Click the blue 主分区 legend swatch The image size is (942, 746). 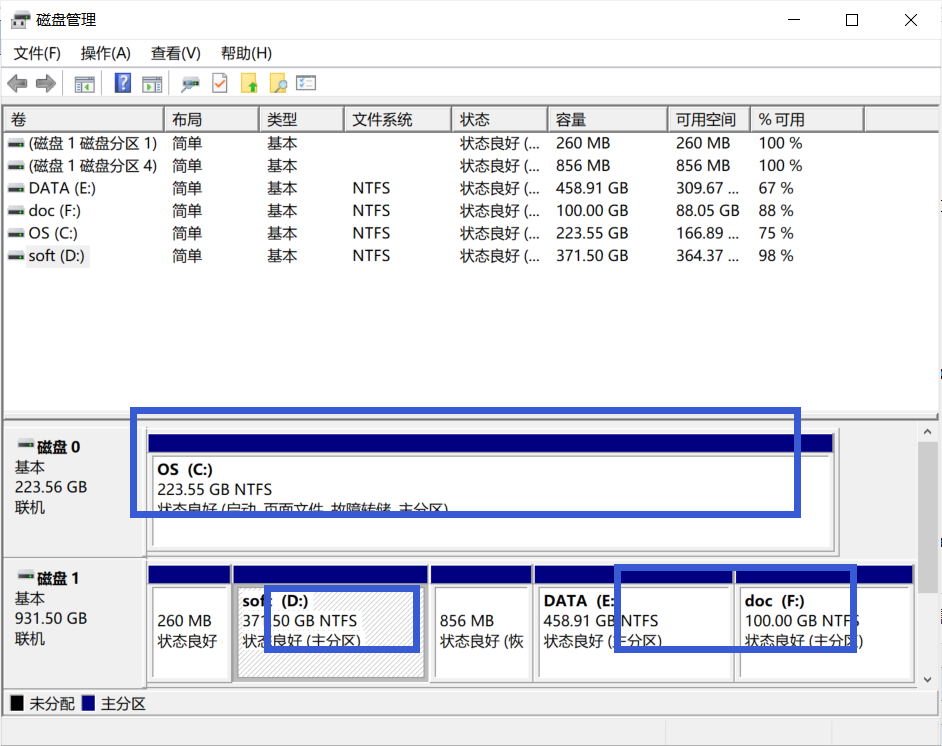click(88, 703)
